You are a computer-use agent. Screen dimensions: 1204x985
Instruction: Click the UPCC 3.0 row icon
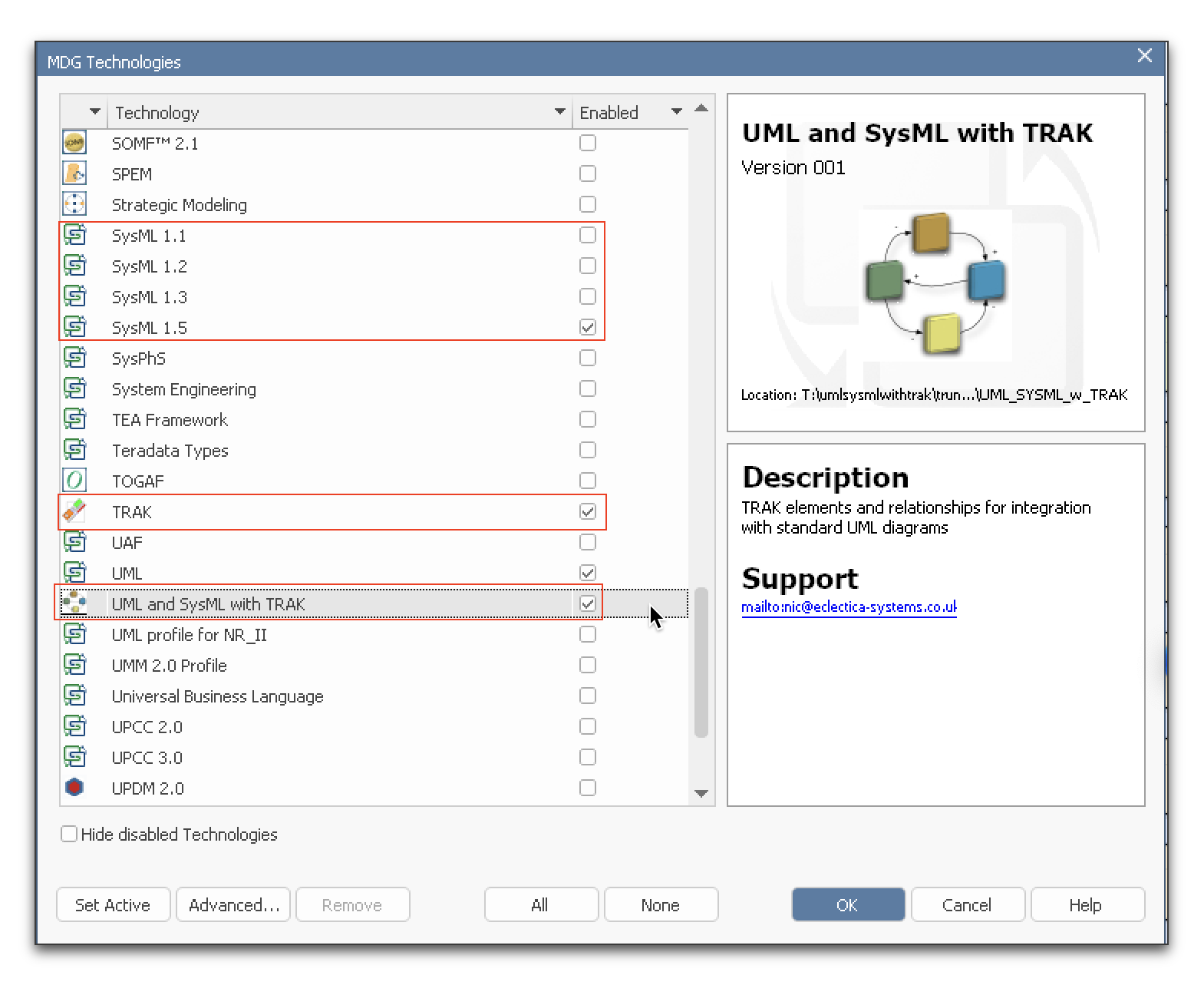pyautogui.click(x=74, y=757)
